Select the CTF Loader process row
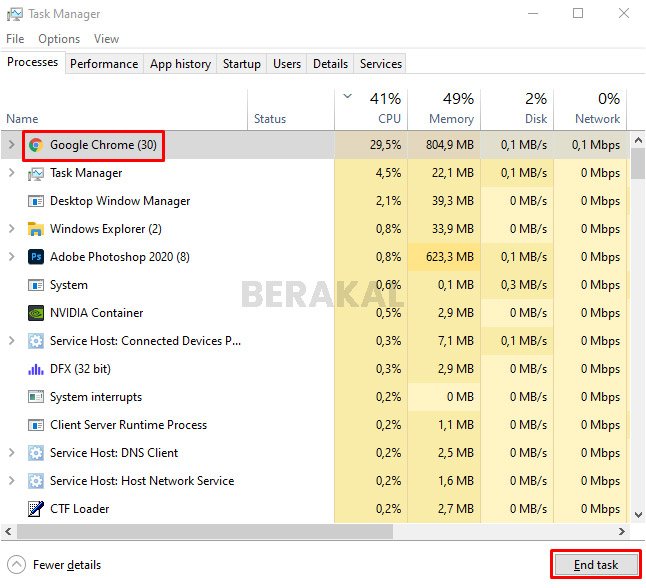Screen dimensions: 646x588 pyautogui.click(x=316, y=509)
